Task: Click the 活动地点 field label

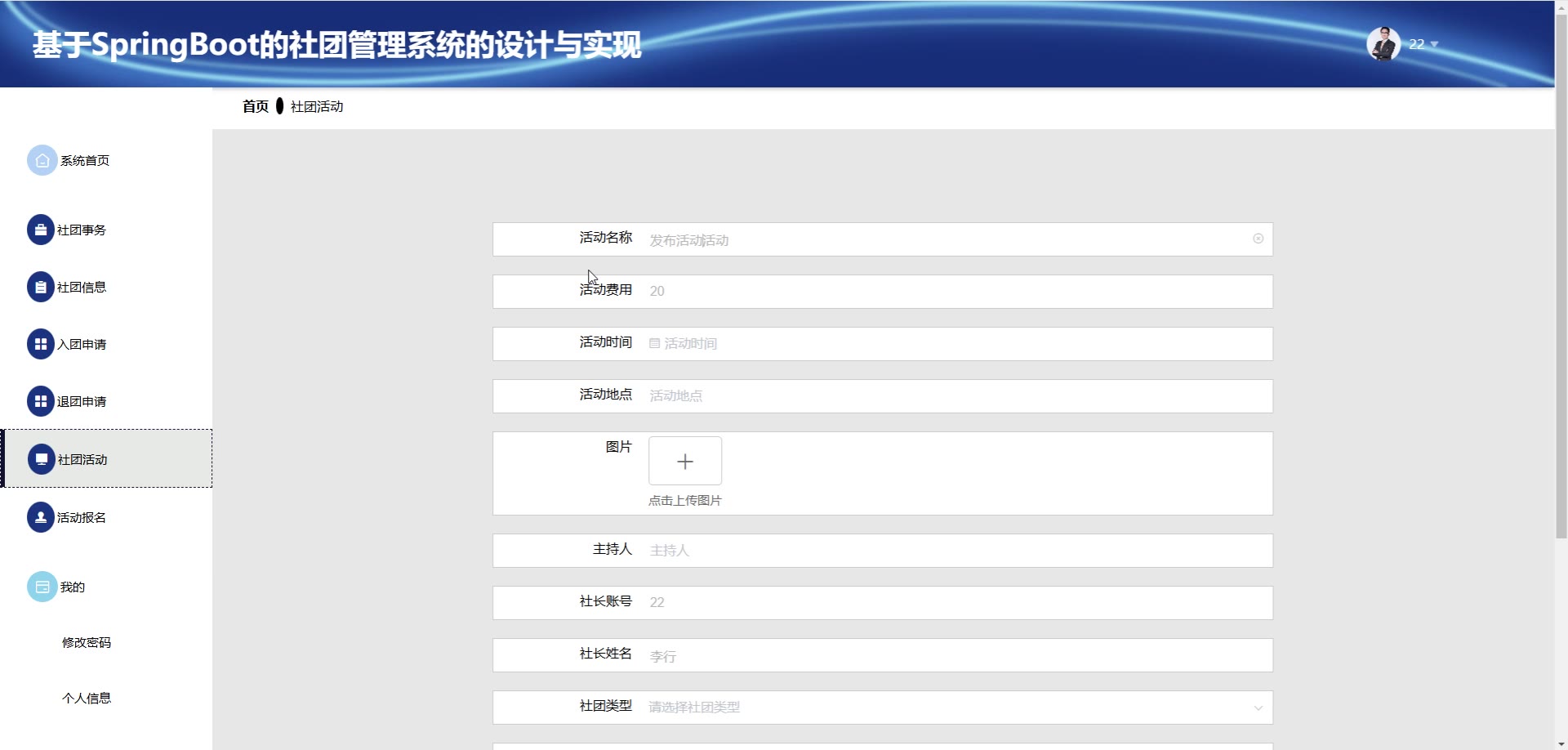Action: (606, 395)
